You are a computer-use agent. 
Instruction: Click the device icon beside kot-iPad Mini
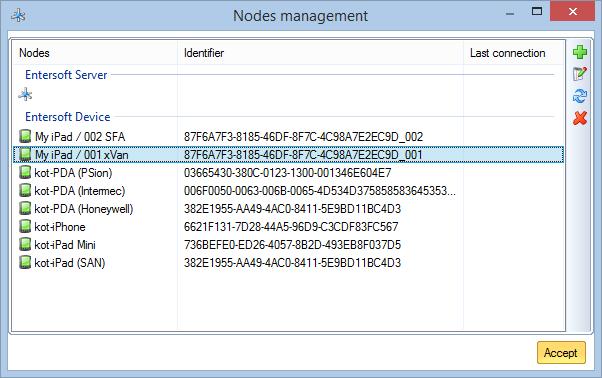(x=25, y=244)
